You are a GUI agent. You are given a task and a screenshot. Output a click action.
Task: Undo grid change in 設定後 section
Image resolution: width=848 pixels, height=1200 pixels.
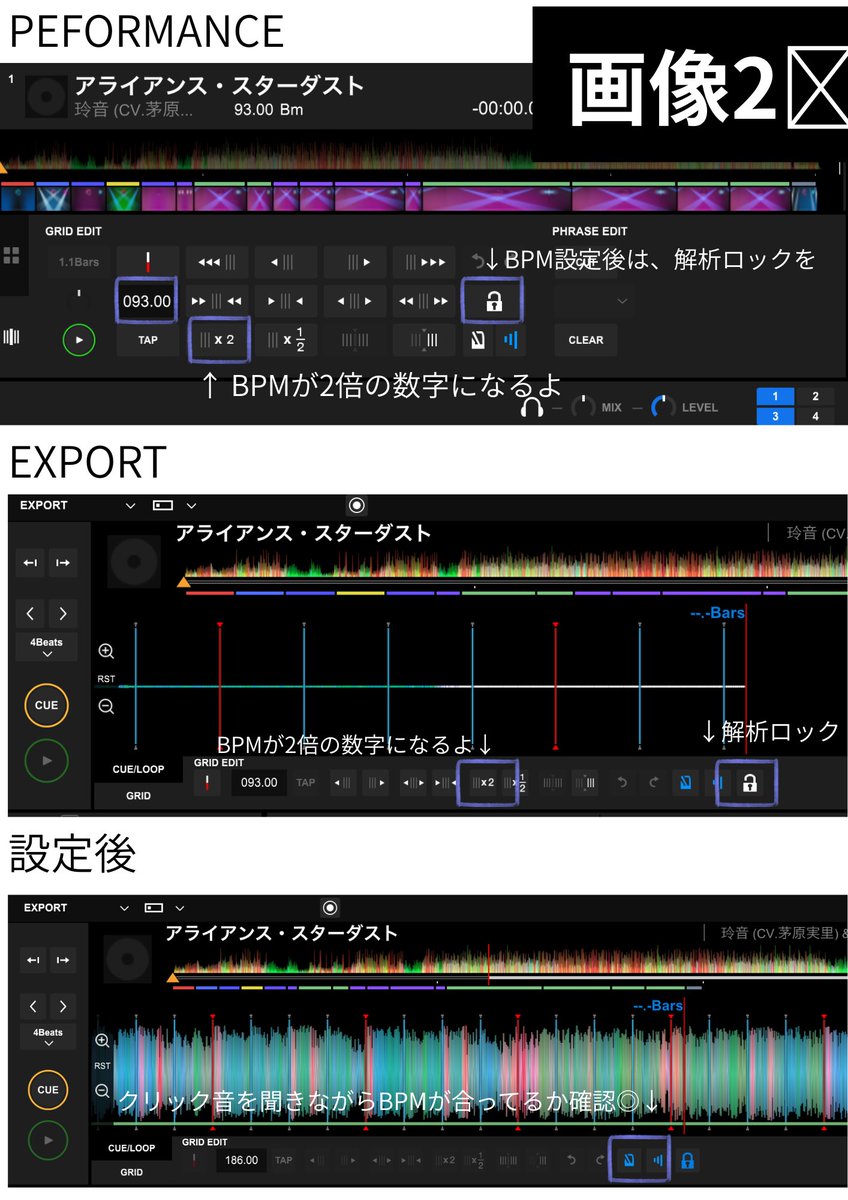pos(571,1160)
